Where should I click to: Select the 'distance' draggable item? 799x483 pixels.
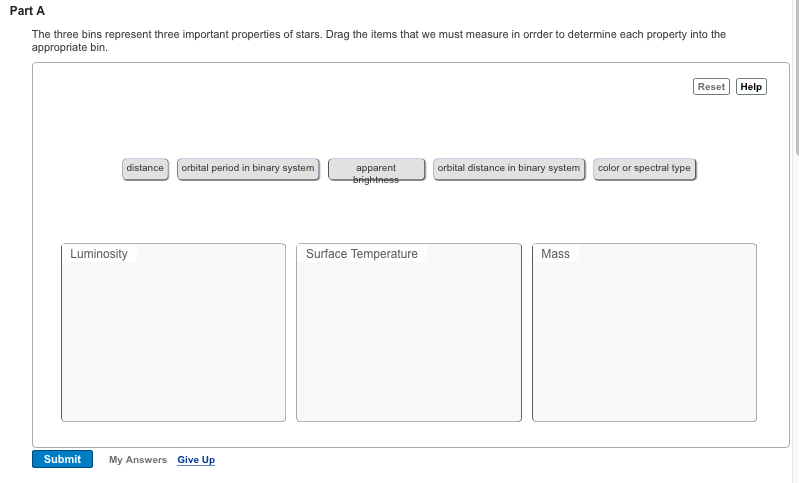[145, 168]
